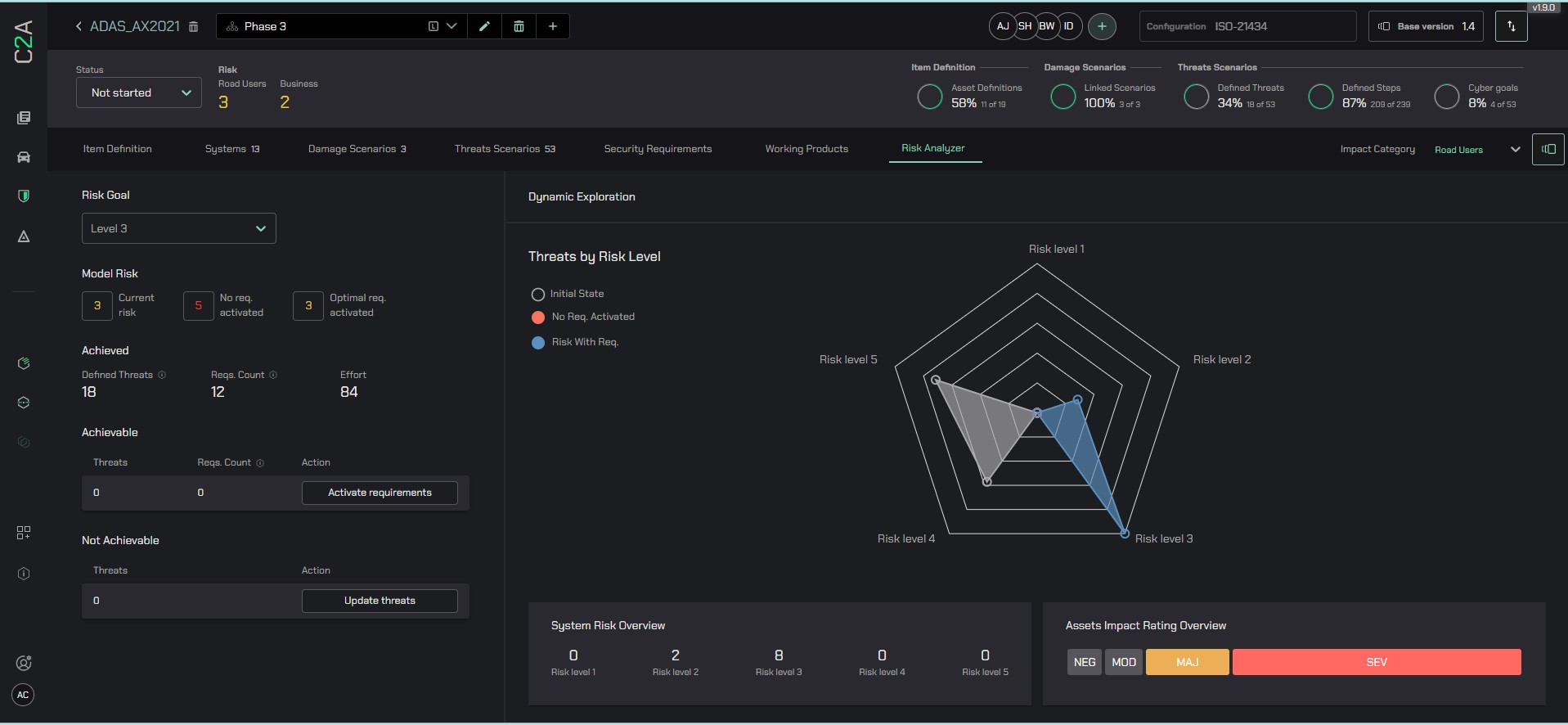Click the Risk level 3 count of 8
The height and width of the screenshot is (725, 1568).
click(779, 655)
